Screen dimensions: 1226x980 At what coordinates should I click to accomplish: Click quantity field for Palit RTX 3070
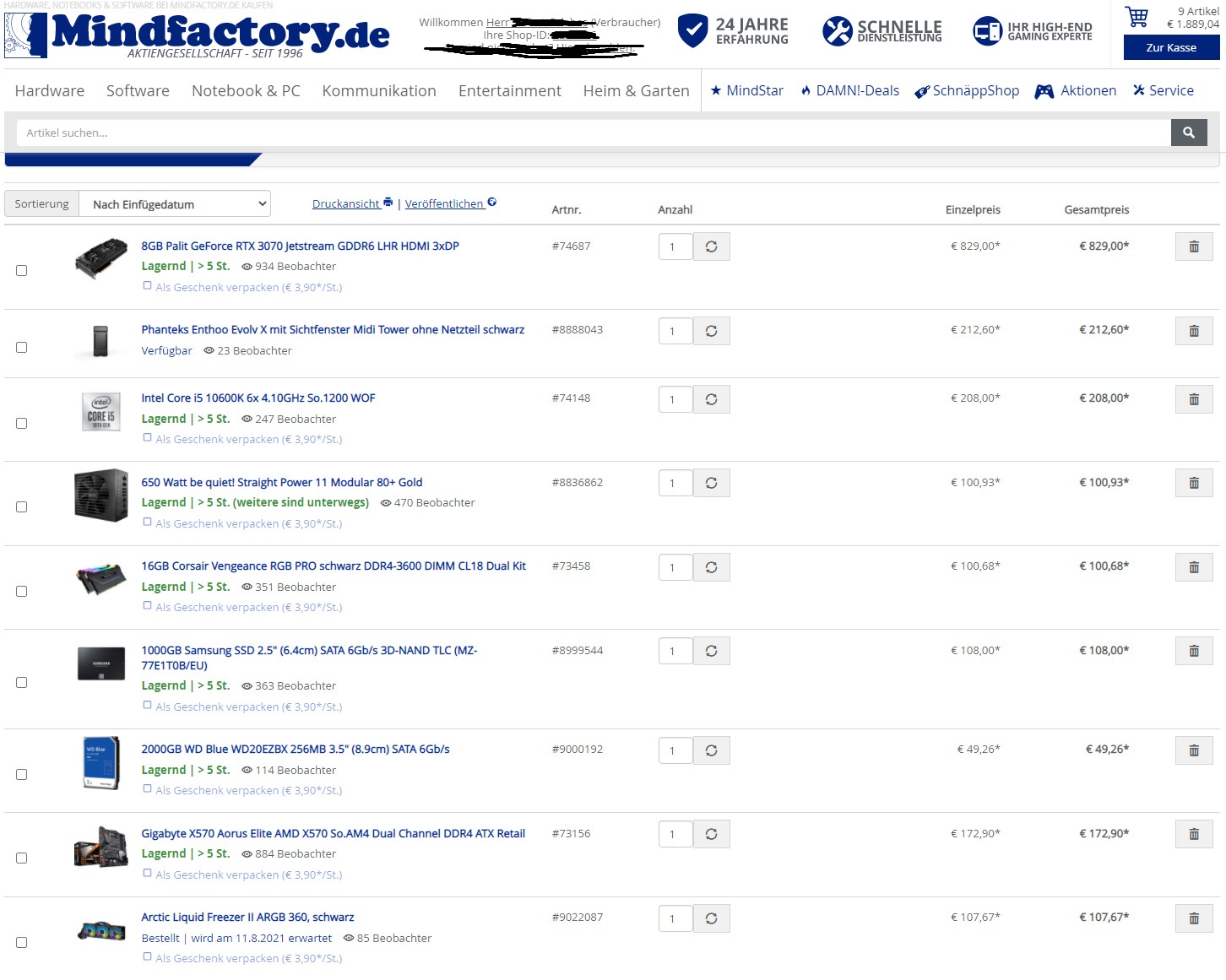point(675,246)
